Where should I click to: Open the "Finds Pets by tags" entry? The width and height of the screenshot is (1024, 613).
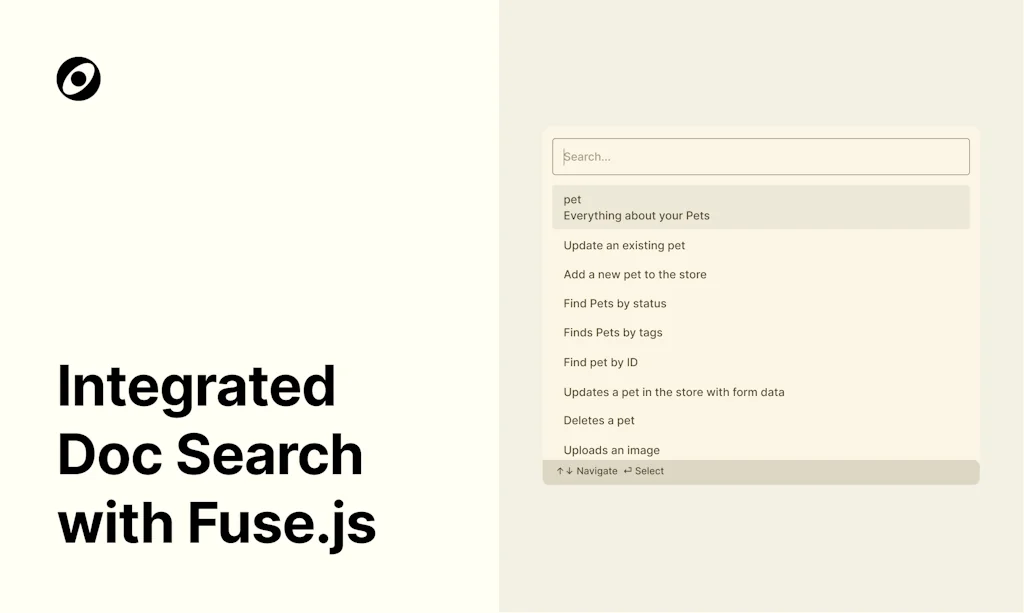pyautogui.click(x=613, y=332)
